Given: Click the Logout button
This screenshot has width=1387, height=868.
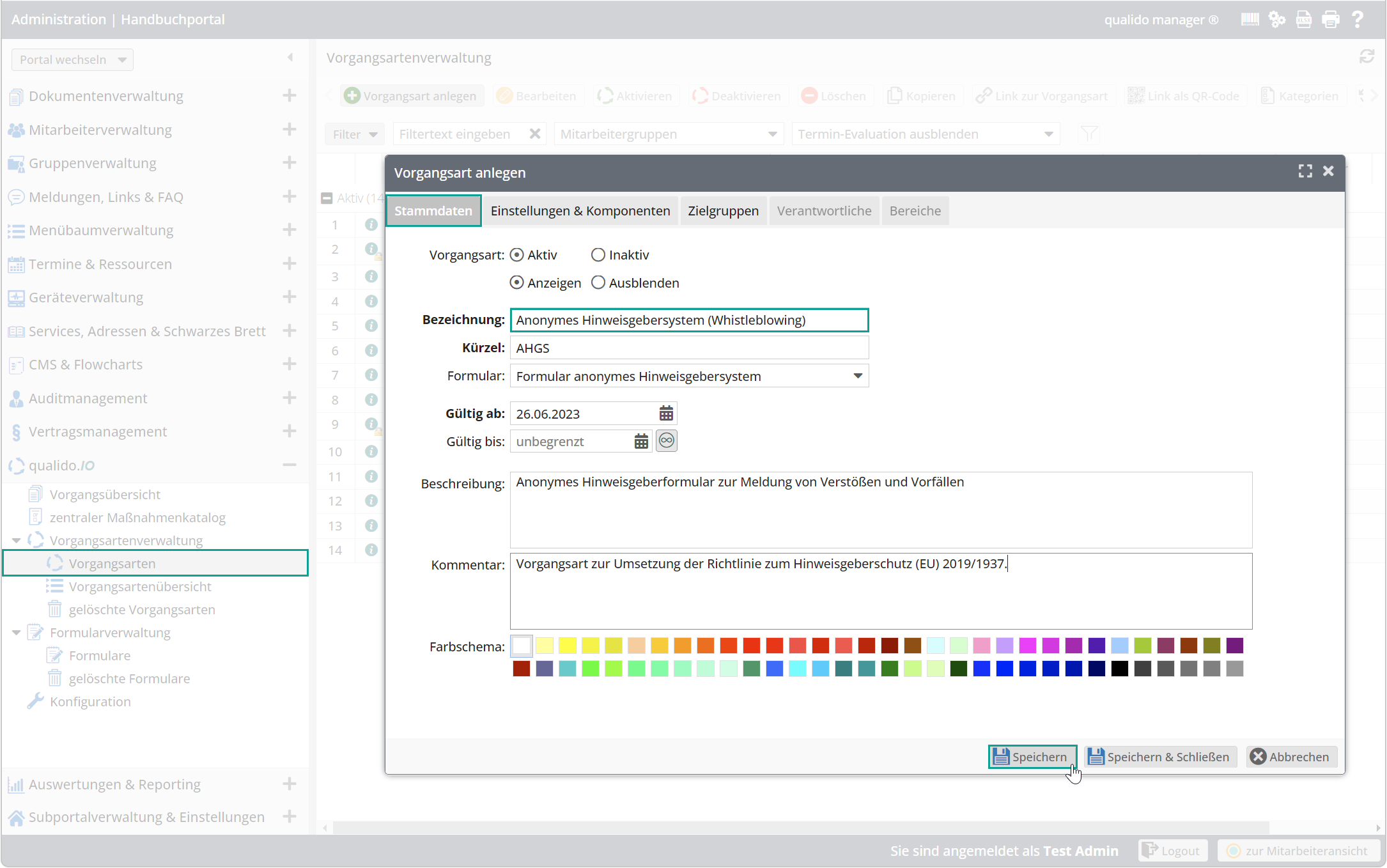Looking at the screenshot, I should (1172, 851).
